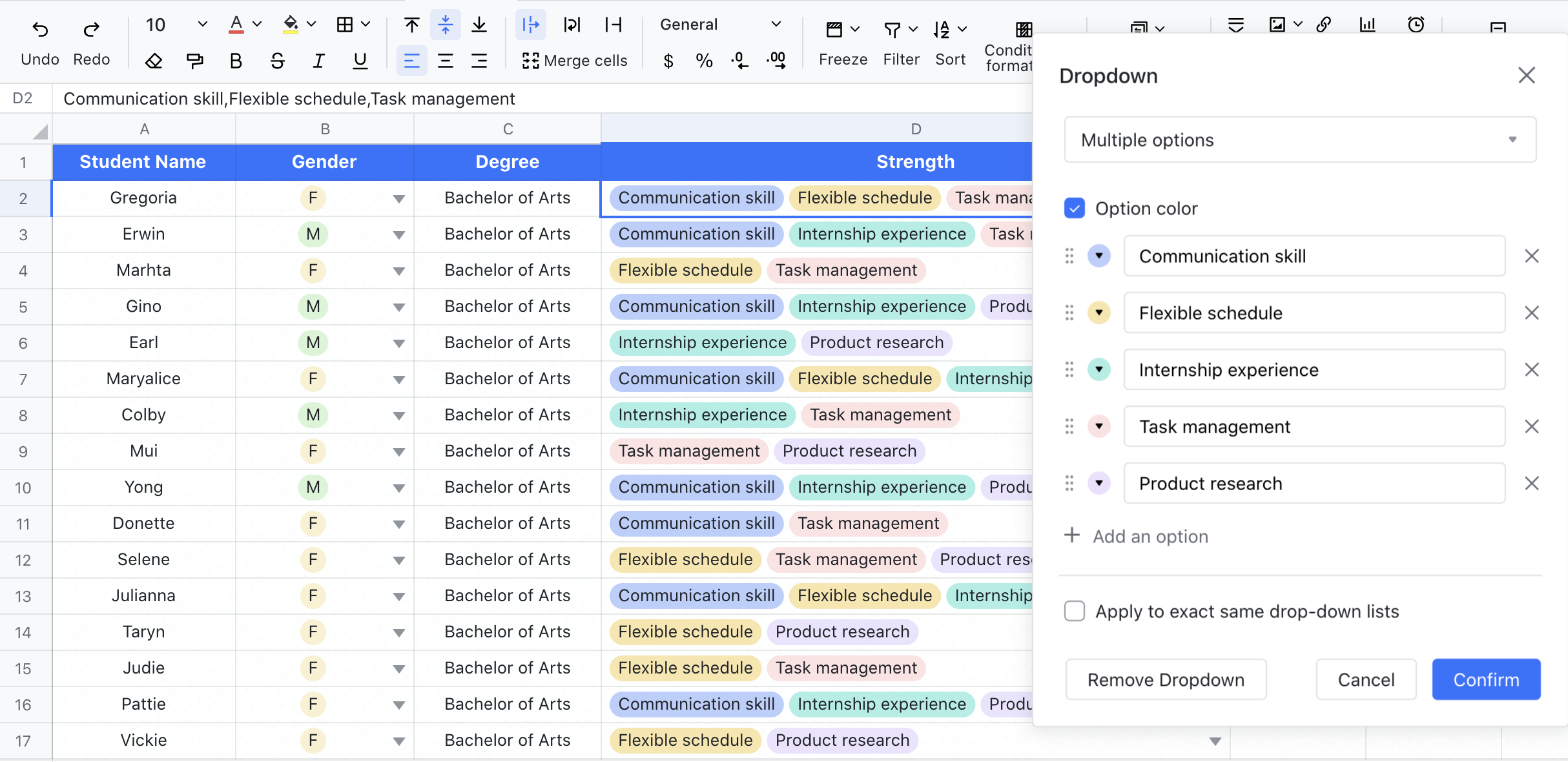The width and height of the screenshot is (1568, 762).
Task: Apply currency dollar format
Action: tap(668, 61)
